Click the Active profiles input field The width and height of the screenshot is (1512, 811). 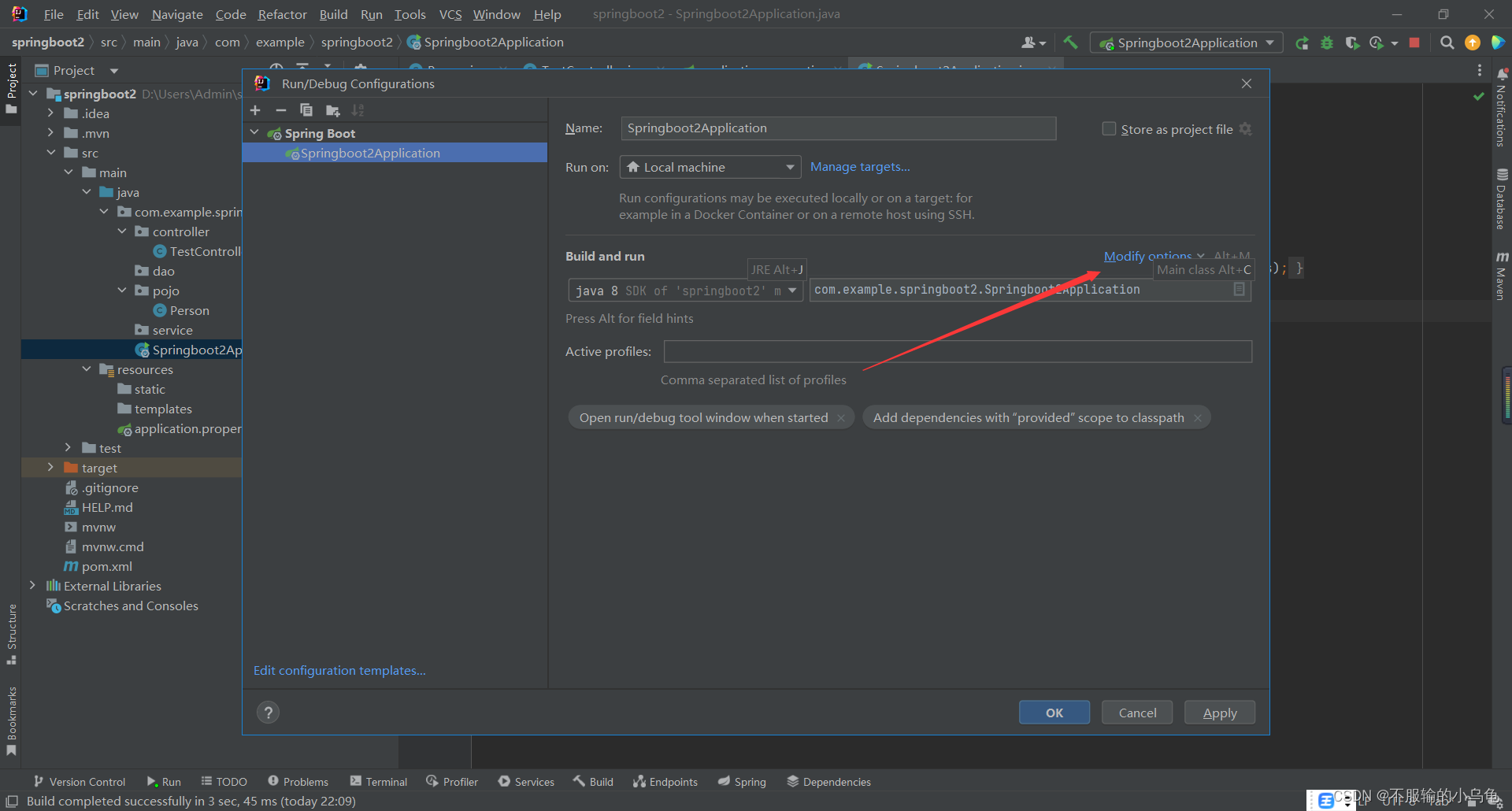coord(958,351)
